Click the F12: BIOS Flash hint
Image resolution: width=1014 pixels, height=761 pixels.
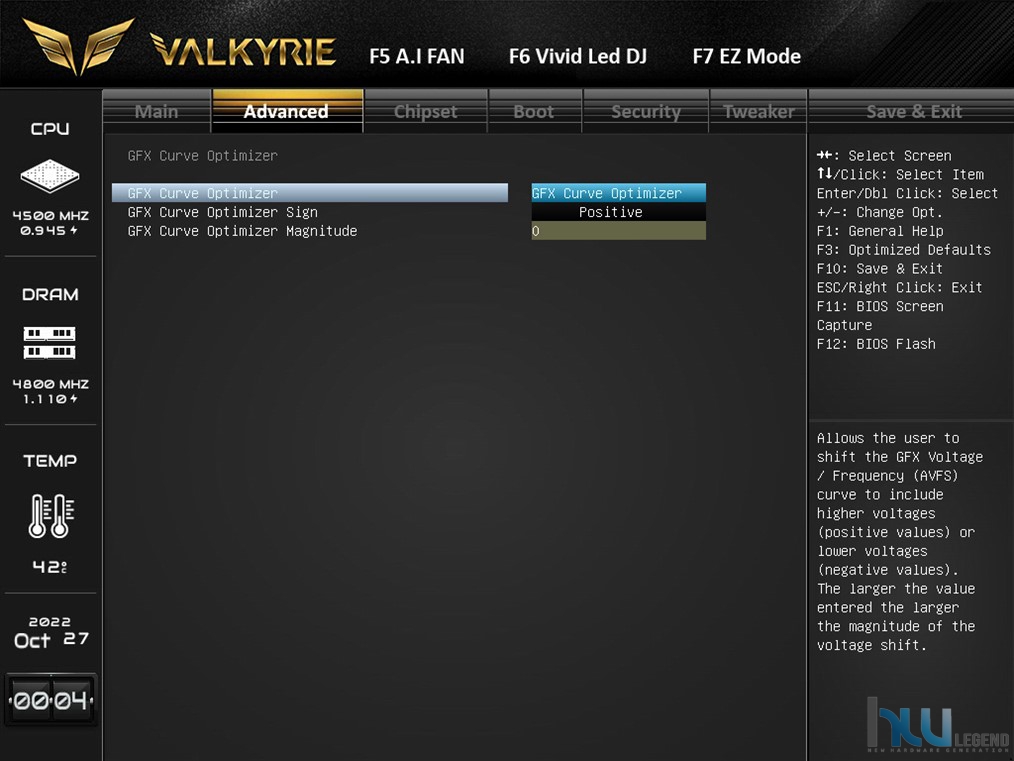[876, 344]
